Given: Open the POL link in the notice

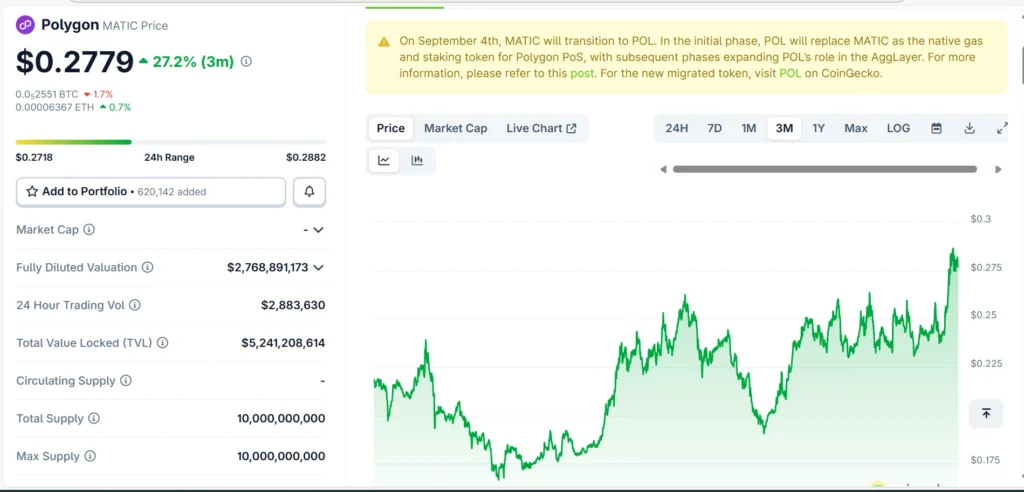Looking at the screenshot, I should [790, 73].
